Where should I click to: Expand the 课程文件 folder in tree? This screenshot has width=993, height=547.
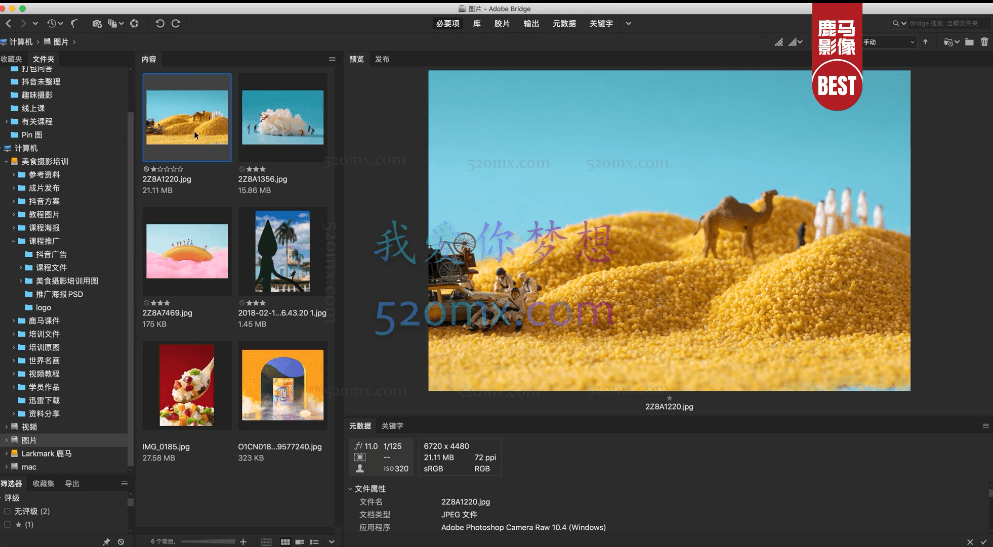click(23, 268)
